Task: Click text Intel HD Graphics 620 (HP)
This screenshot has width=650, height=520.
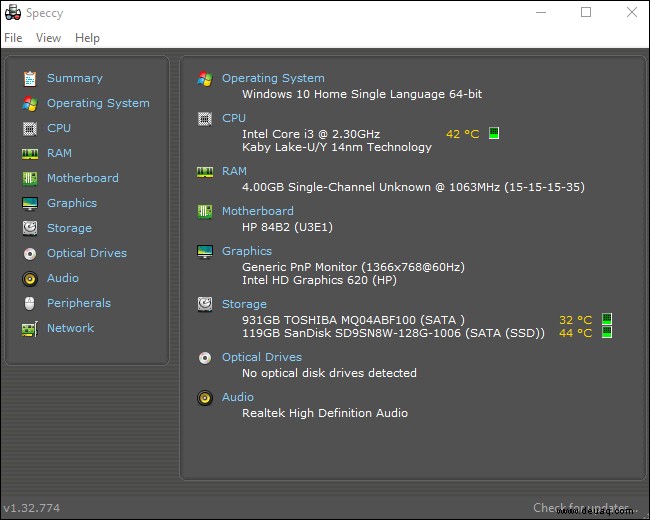Action: pos(319,280)
